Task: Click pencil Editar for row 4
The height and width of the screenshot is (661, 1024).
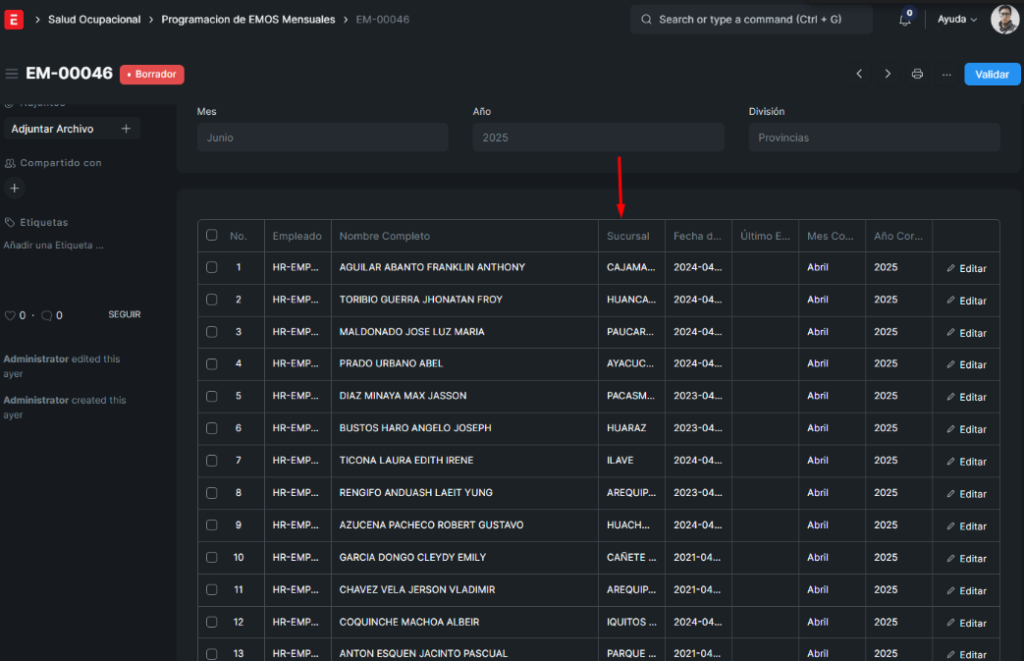Action: point(966,365)
